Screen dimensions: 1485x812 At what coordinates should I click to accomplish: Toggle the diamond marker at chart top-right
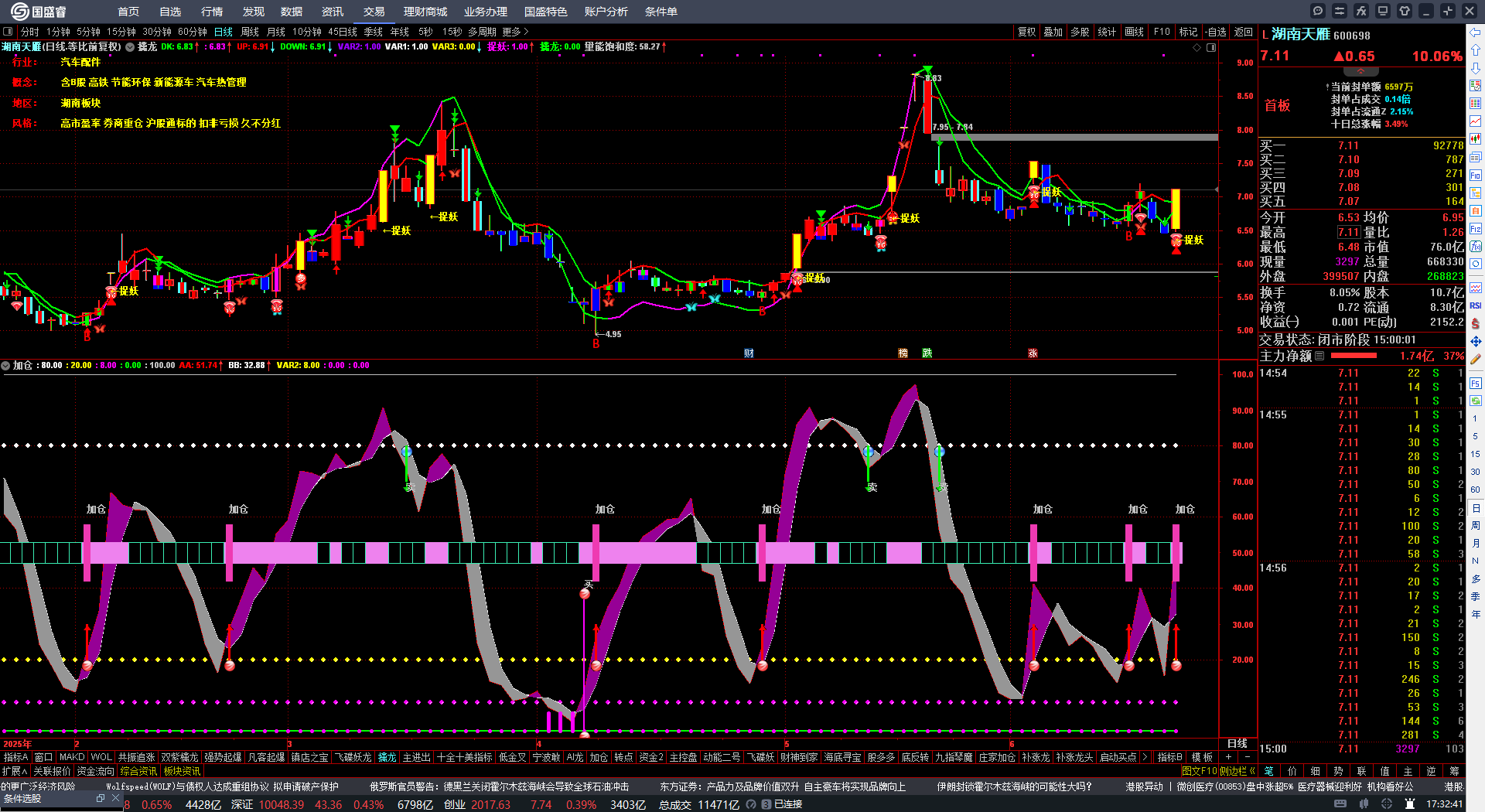(1197, 47)
